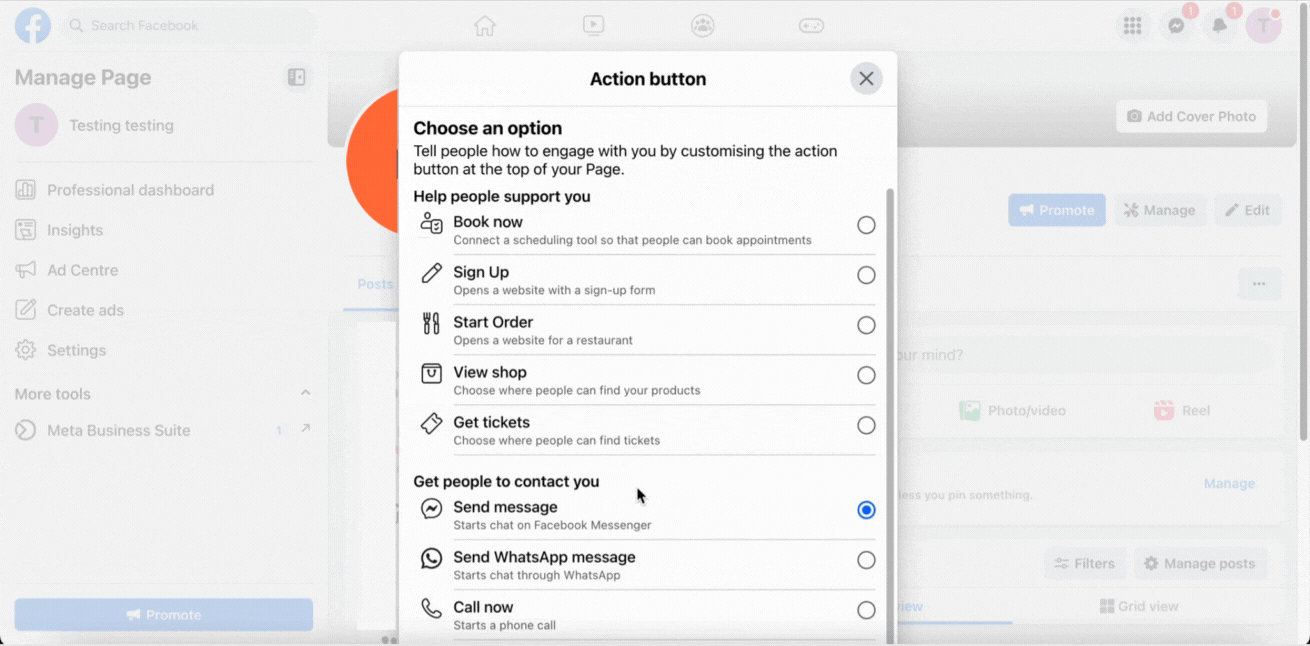Viewport: 1310px width, 646px height.
Task: Select the Sign Up radio button
Action: click(866, 275)
